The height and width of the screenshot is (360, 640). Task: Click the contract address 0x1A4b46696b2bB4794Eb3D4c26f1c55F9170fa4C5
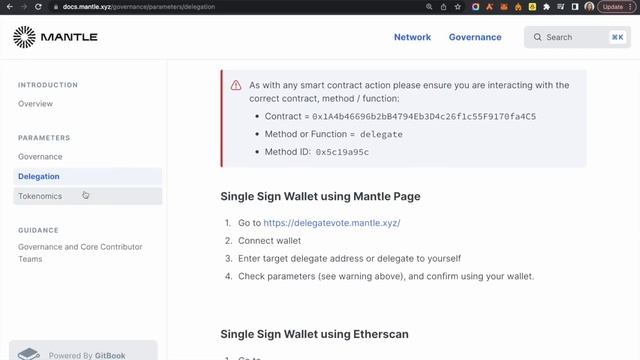pos(424,116)
